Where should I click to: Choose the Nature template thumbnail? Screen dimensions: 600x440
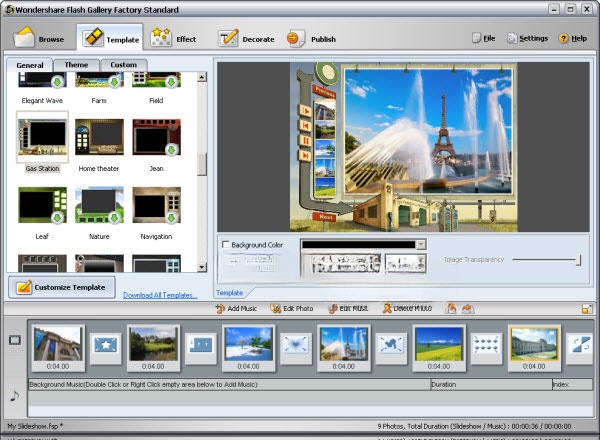point(99,205)
